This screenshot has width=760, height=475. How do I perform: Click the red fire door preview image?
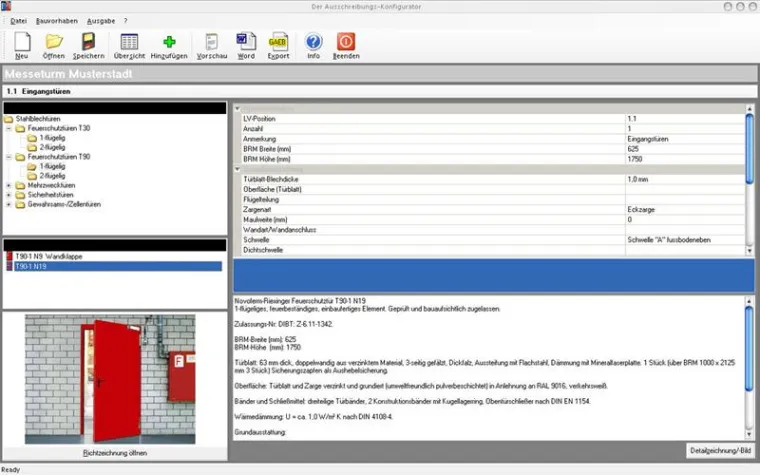[114, 379]
